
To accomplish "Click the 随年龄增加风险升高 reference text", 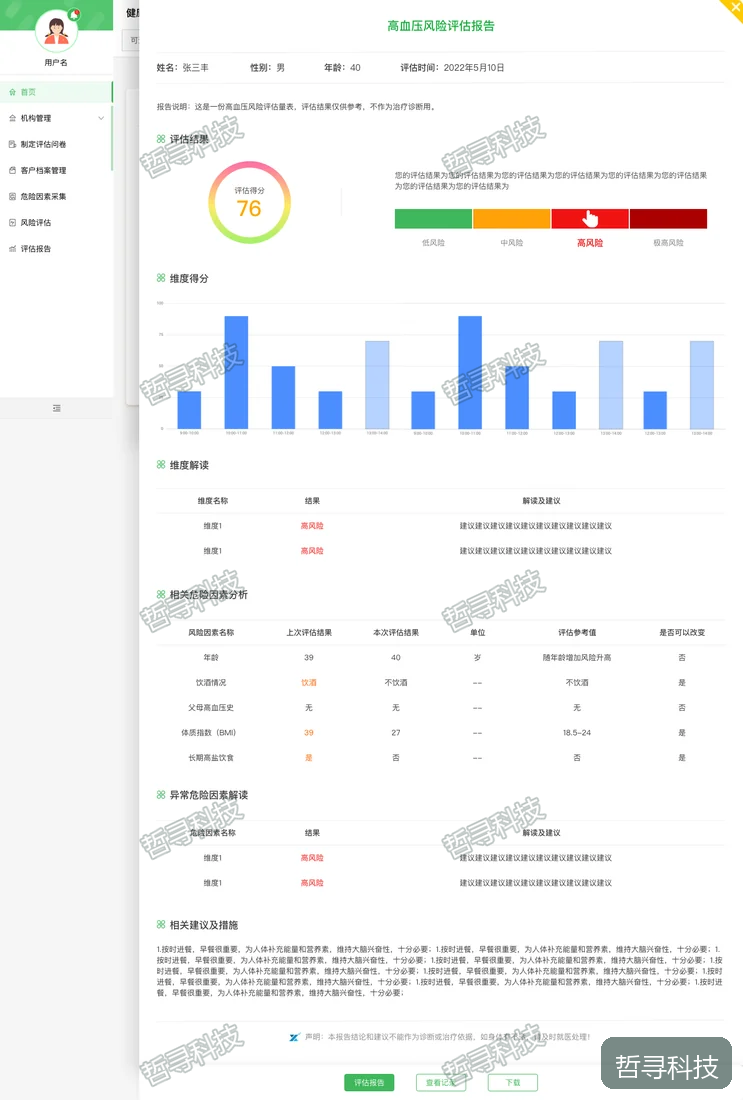I will click(577, 657).
